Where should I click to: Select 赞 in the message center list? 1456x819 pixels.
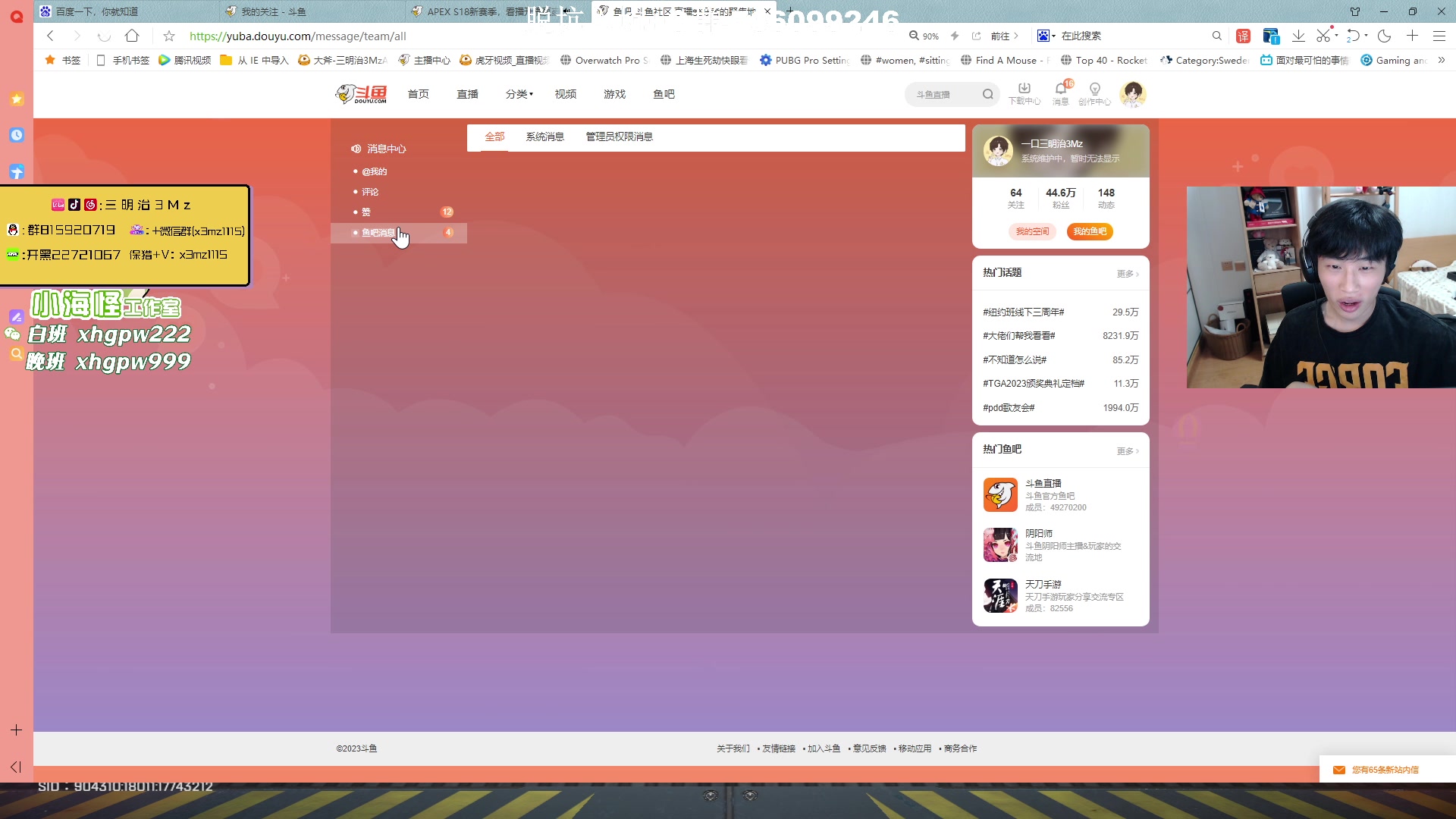366,212
